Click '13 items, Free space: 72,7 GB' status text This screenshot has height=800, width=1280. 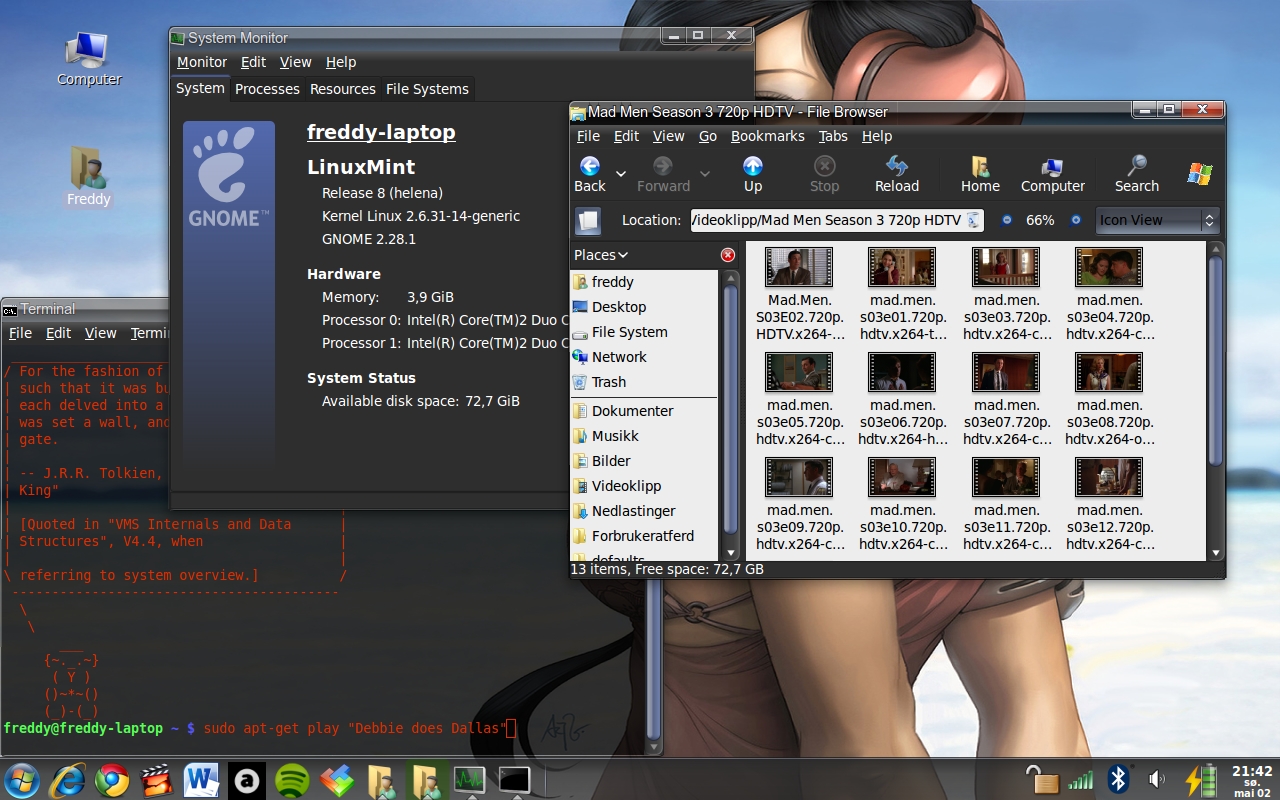click(667, 569)
